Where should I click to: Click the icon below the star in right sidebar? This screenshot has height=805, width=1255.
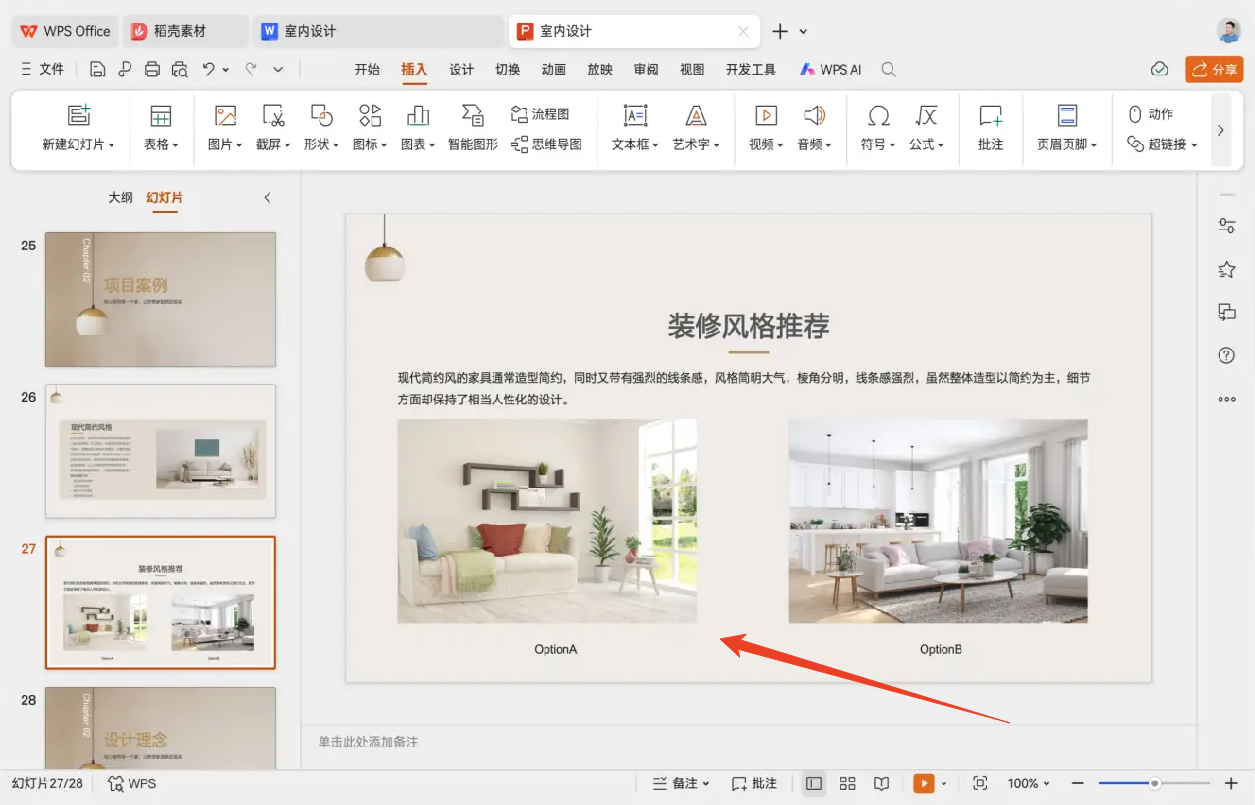pyautogui.click(x=1227, y=312)
